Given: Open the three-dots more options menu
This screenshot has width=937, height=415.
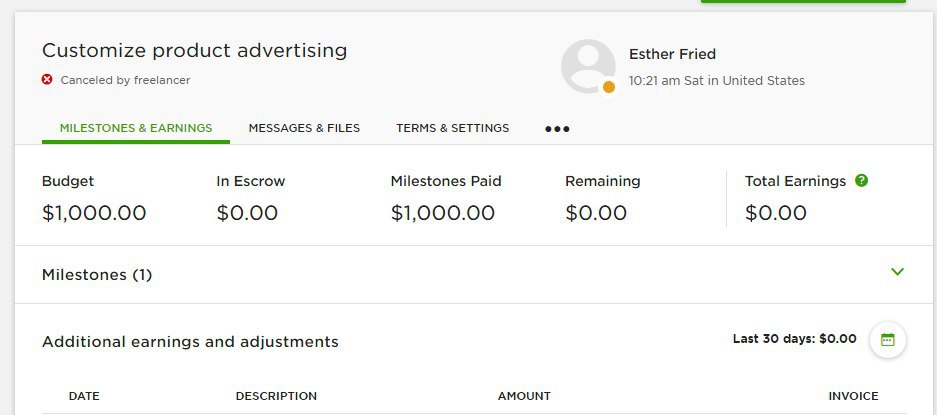Looking at the screenshot, I should [x=557, y=129].
